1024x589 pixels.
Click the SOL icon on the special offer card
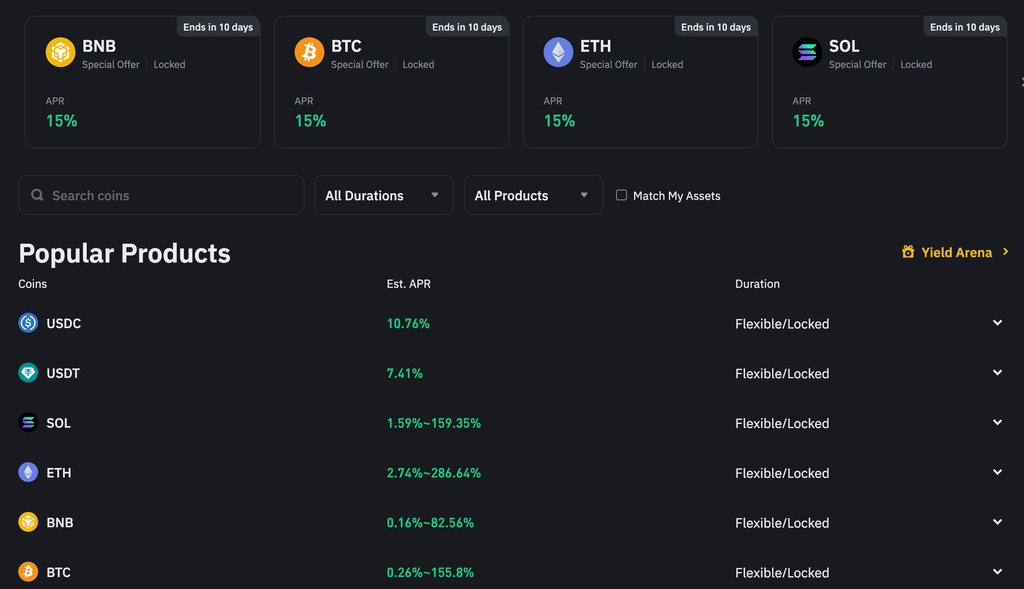coord(807,51)
